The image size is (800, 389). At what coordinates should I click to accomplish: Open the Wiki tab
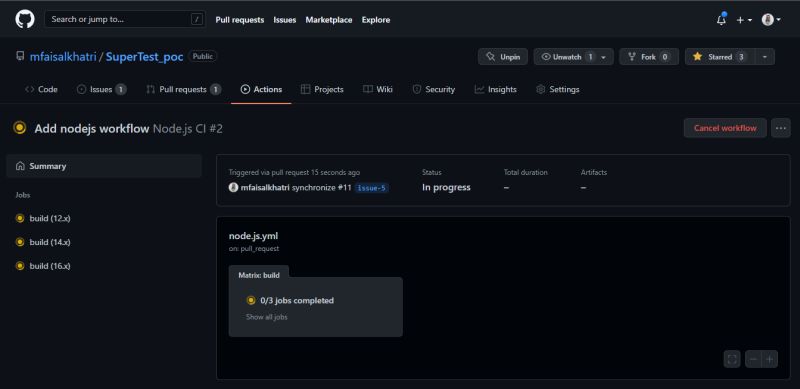pos(378,89)
